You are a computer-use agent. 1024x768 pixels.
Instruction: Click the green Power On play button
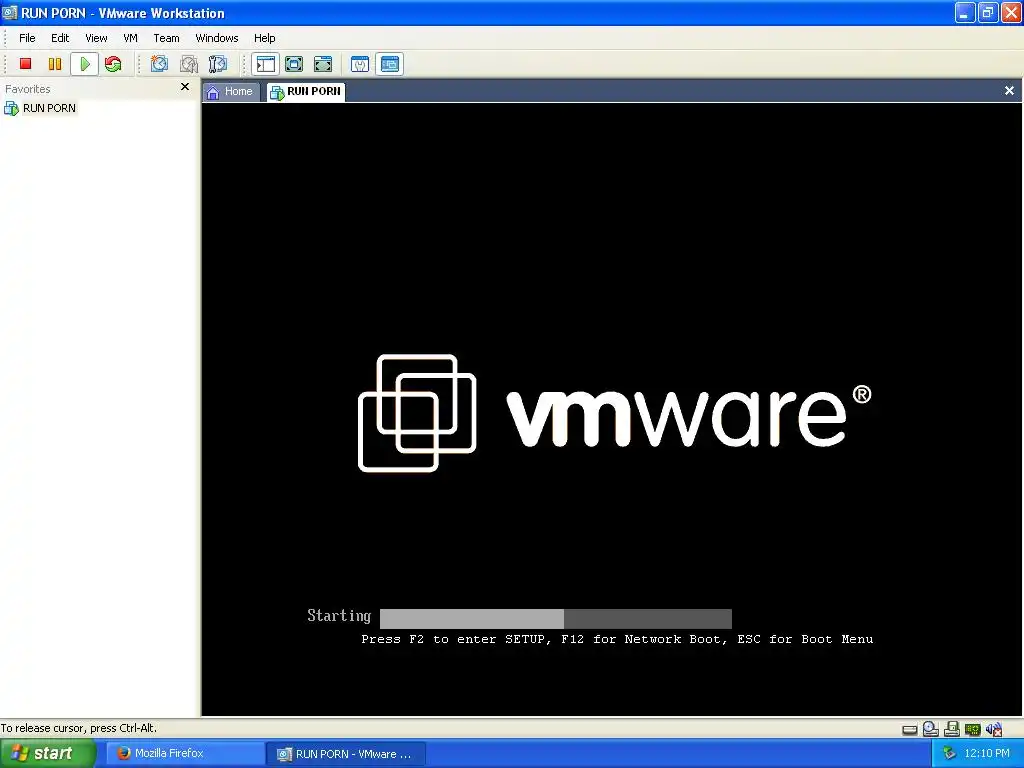point(84,64)
